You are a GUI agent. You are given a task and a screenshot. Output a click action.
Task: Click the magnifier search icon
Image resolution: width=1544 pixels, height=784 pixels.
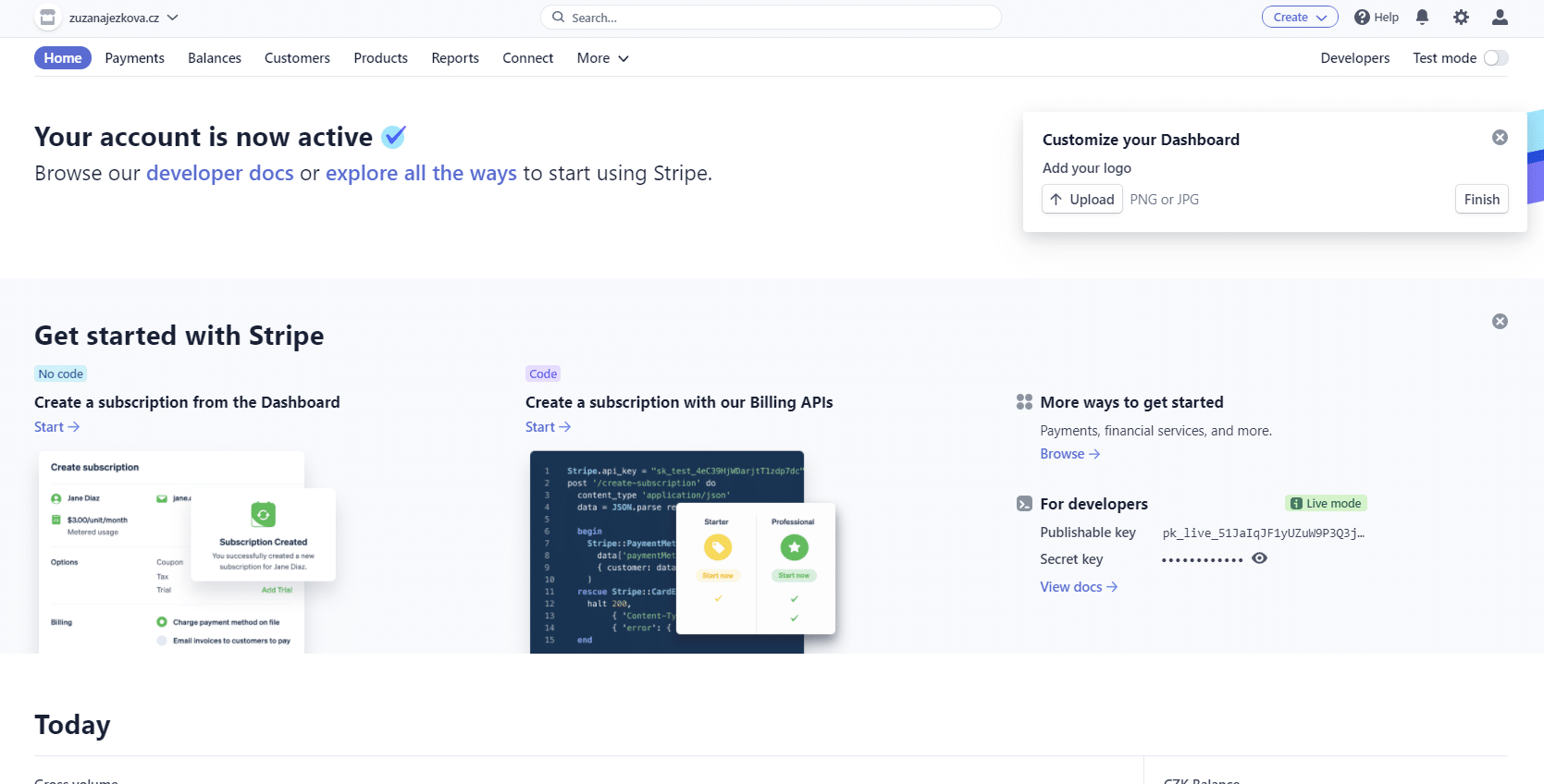(x=558, y=18)
